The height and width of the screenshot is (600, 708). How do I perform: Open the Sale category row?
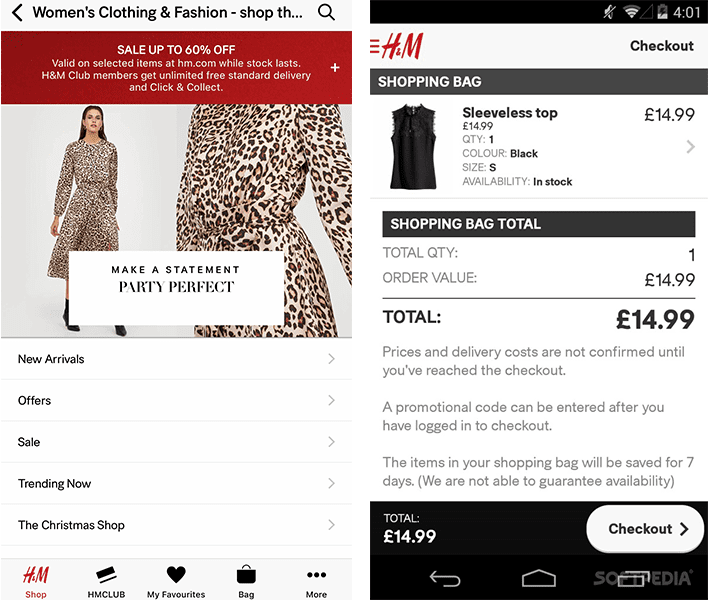click(x=177, y=442)
